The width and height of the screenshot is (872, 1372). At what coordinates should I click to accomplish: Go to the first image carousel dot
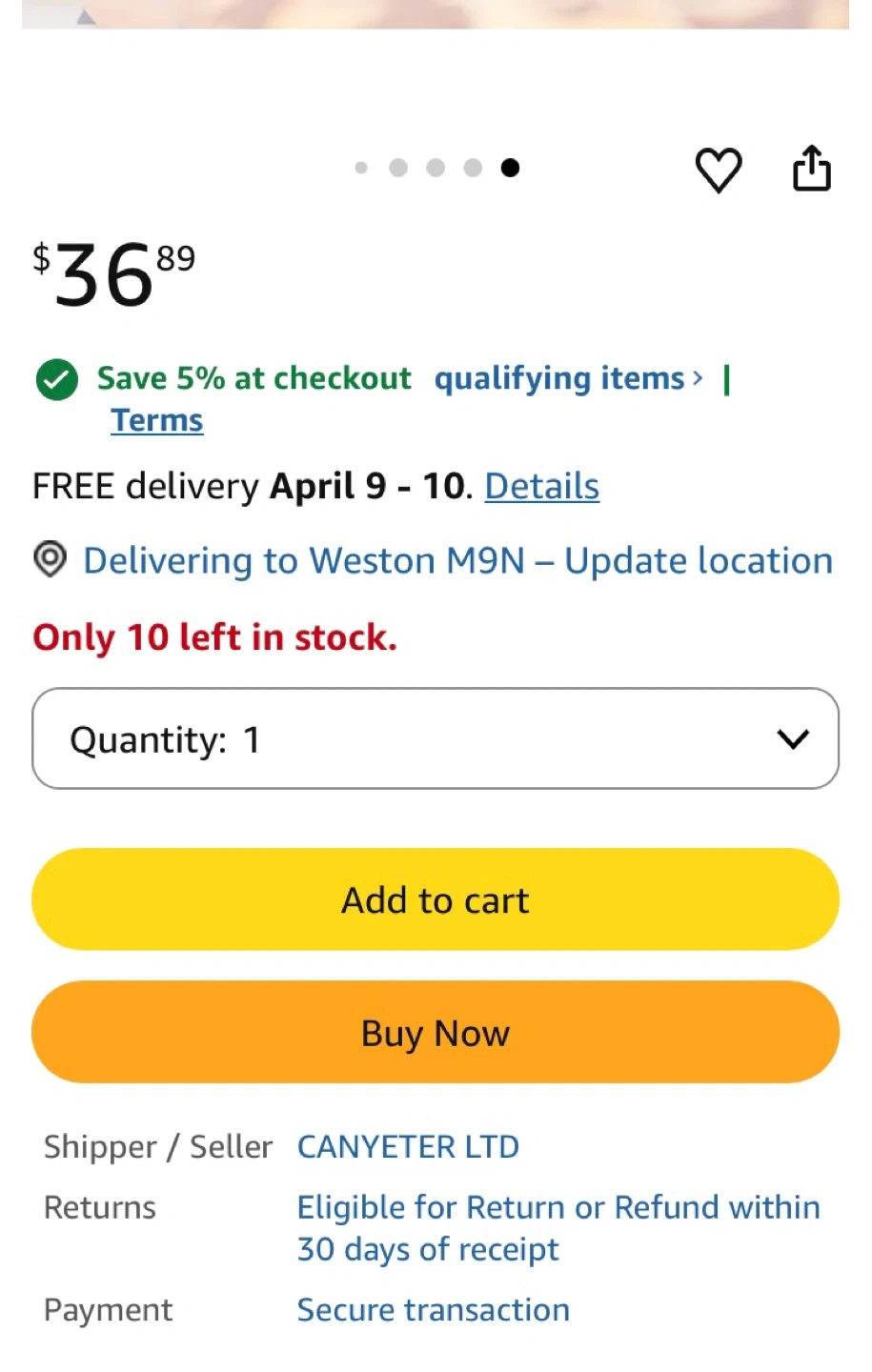point(361,168)
